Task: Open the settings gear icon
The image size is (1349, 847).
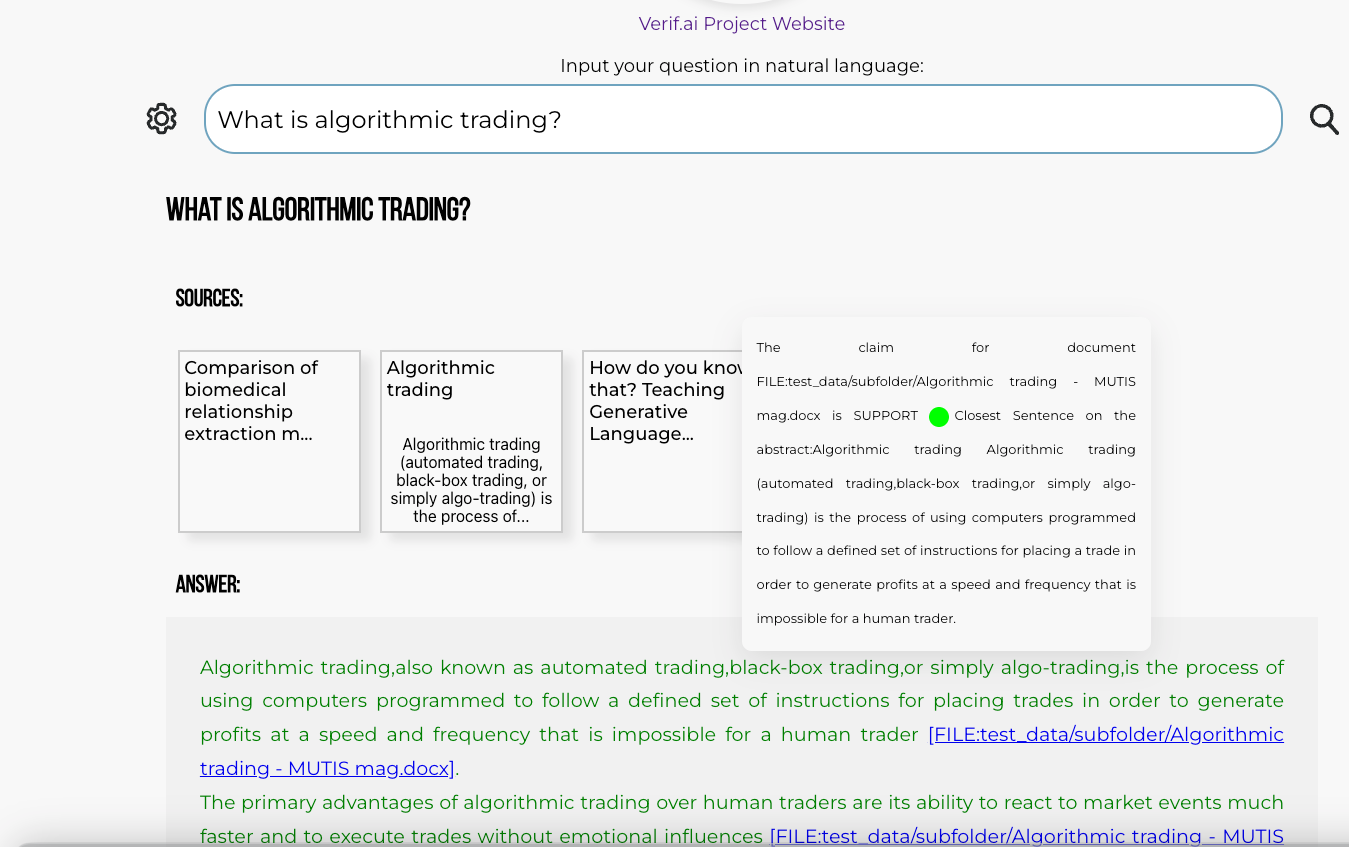Action: click(x=161, y=118)
